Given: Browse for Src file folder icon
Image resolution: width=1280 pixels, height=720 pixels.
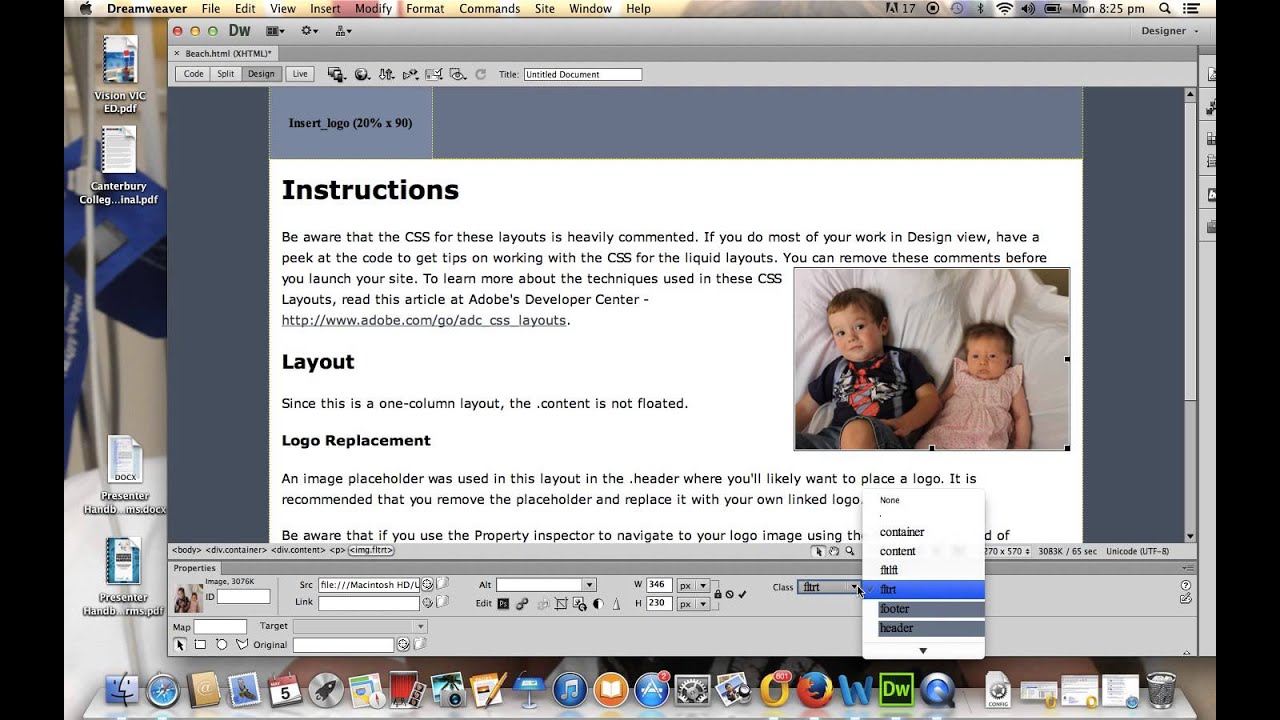Looking at the screenshot, I should [443, 584].
